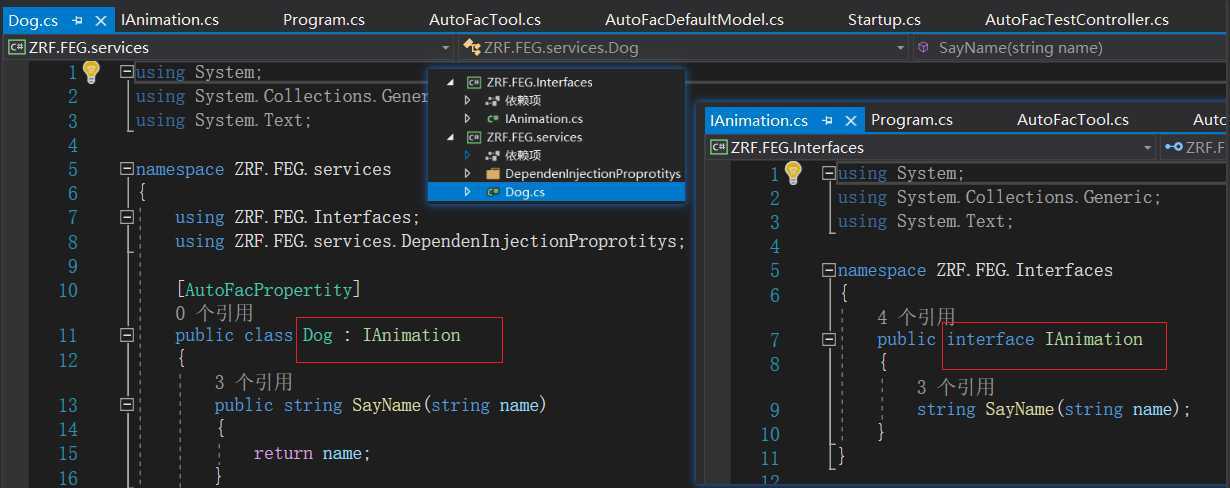The width and height of the screenshot is (1230, 488).
Task: Open the Startup.cs tab
Action: point(884,19)
